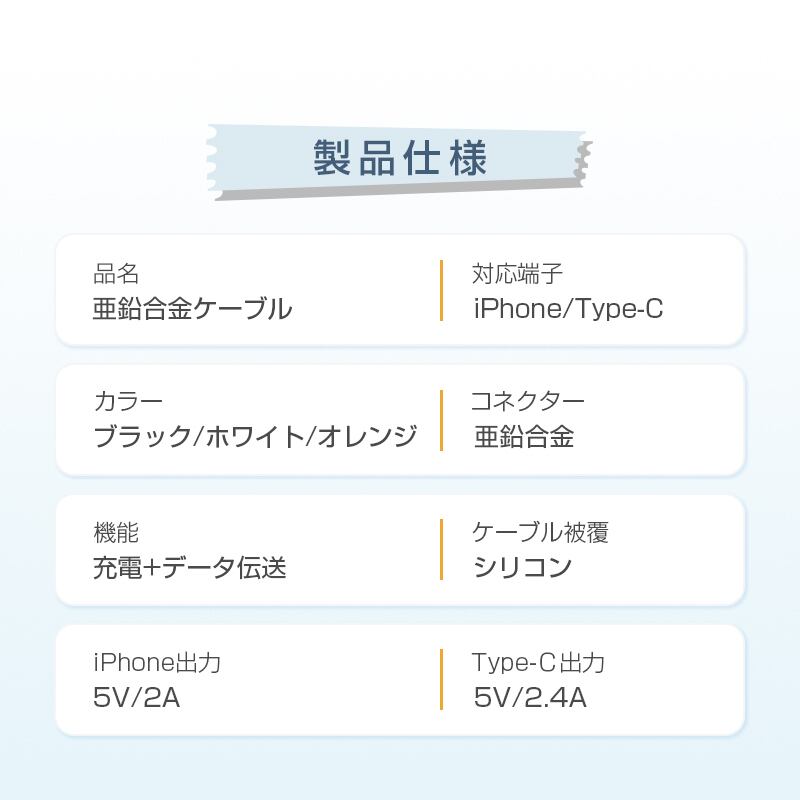The height and width of the screenshot is (800, 800).
Task: Click the iPhone/Type-C value text
Action: (568, 309)
